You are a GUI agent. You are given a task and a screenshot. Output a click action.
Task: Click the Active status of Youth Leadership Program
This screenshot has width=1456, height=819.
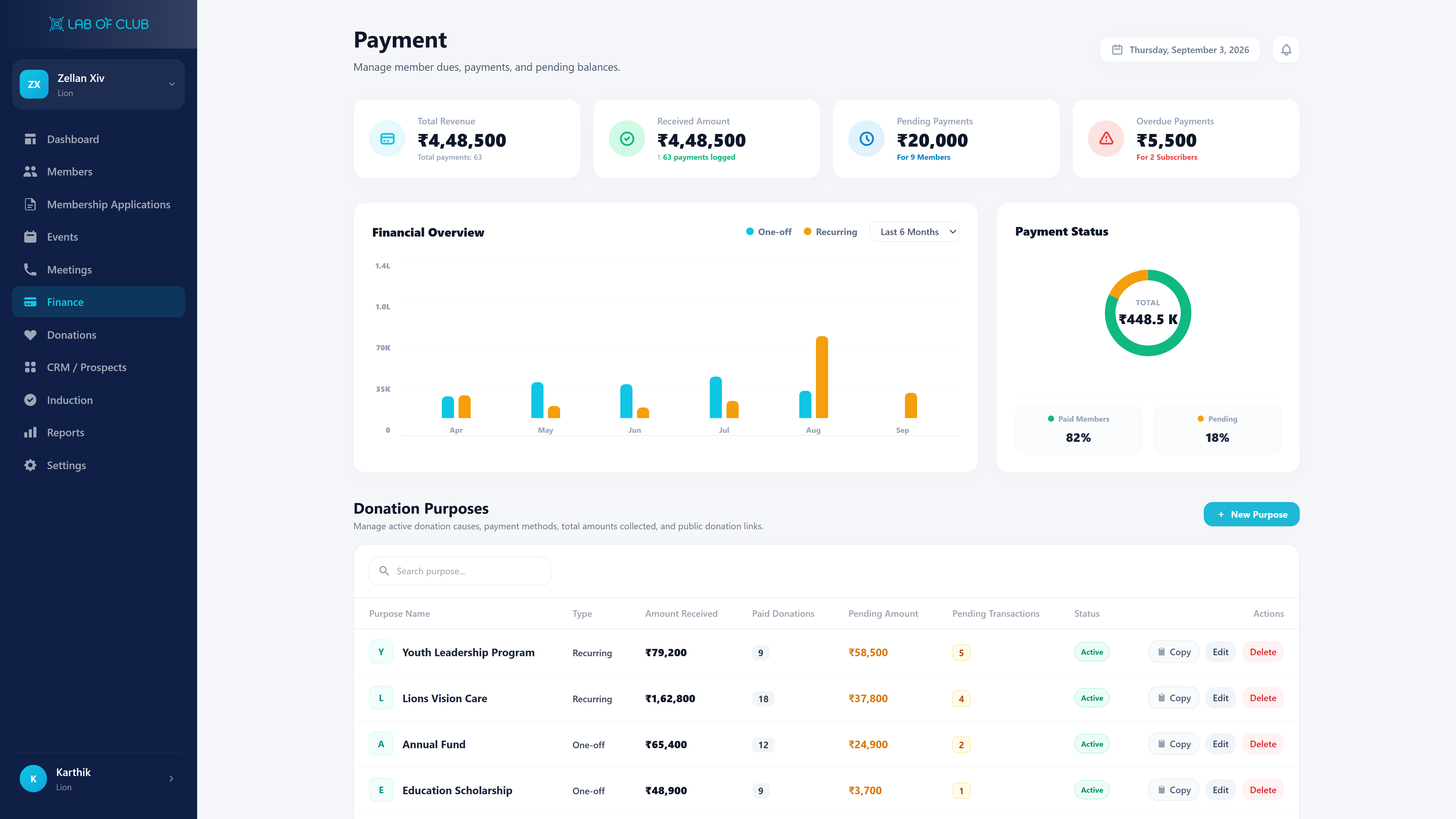1091,652
